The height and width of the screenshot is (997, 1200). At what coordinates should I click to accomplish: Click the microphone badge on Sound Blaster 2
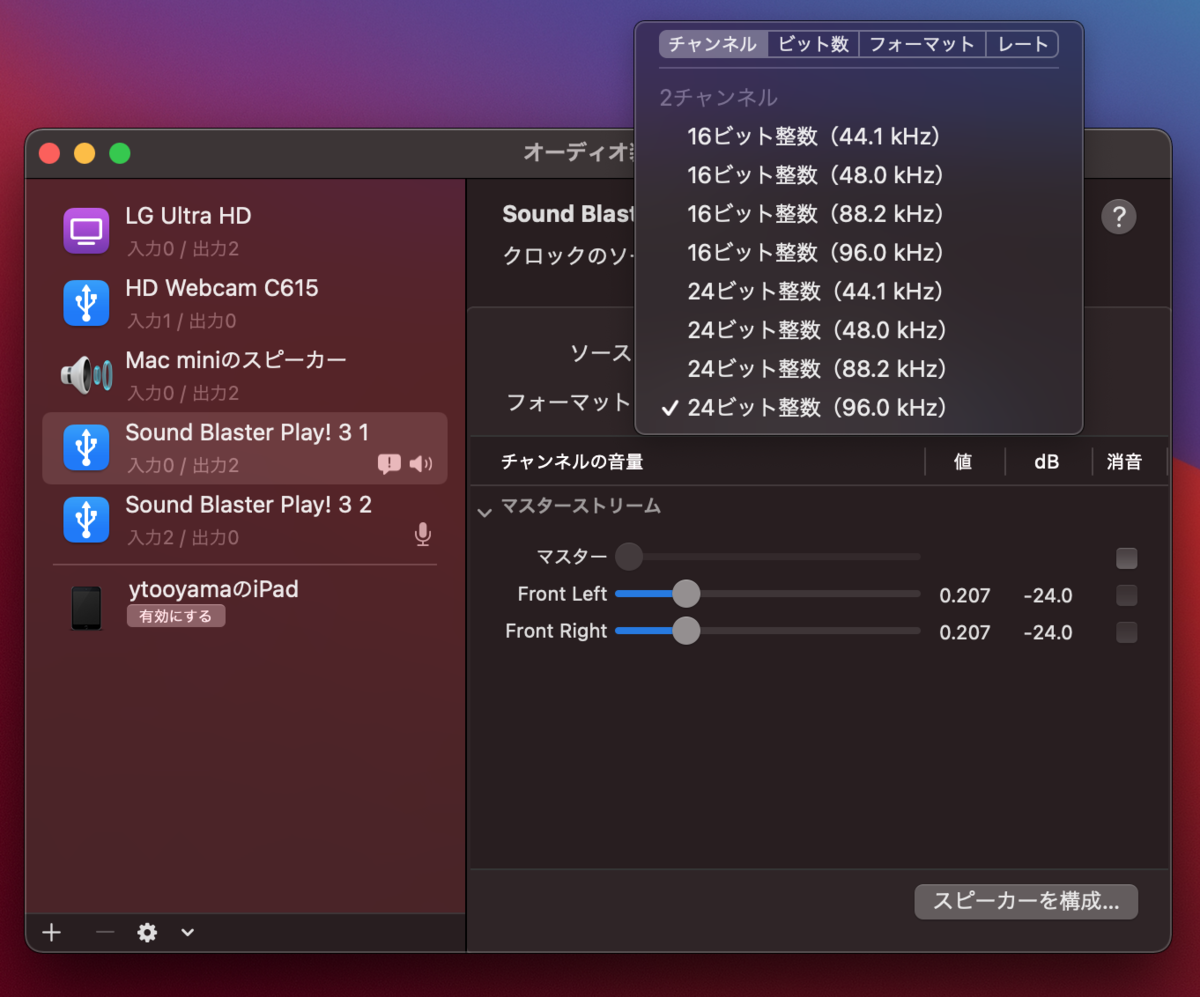click(x=423, y=535)
